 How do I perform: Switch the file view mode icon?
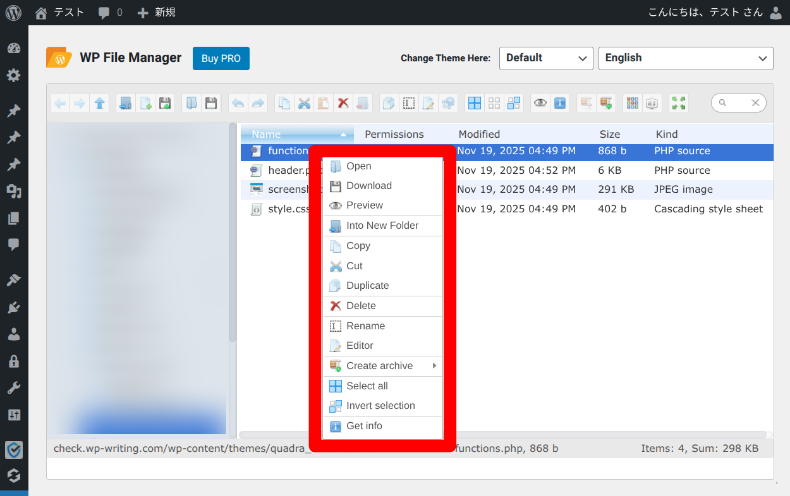[x=632, y=104]
